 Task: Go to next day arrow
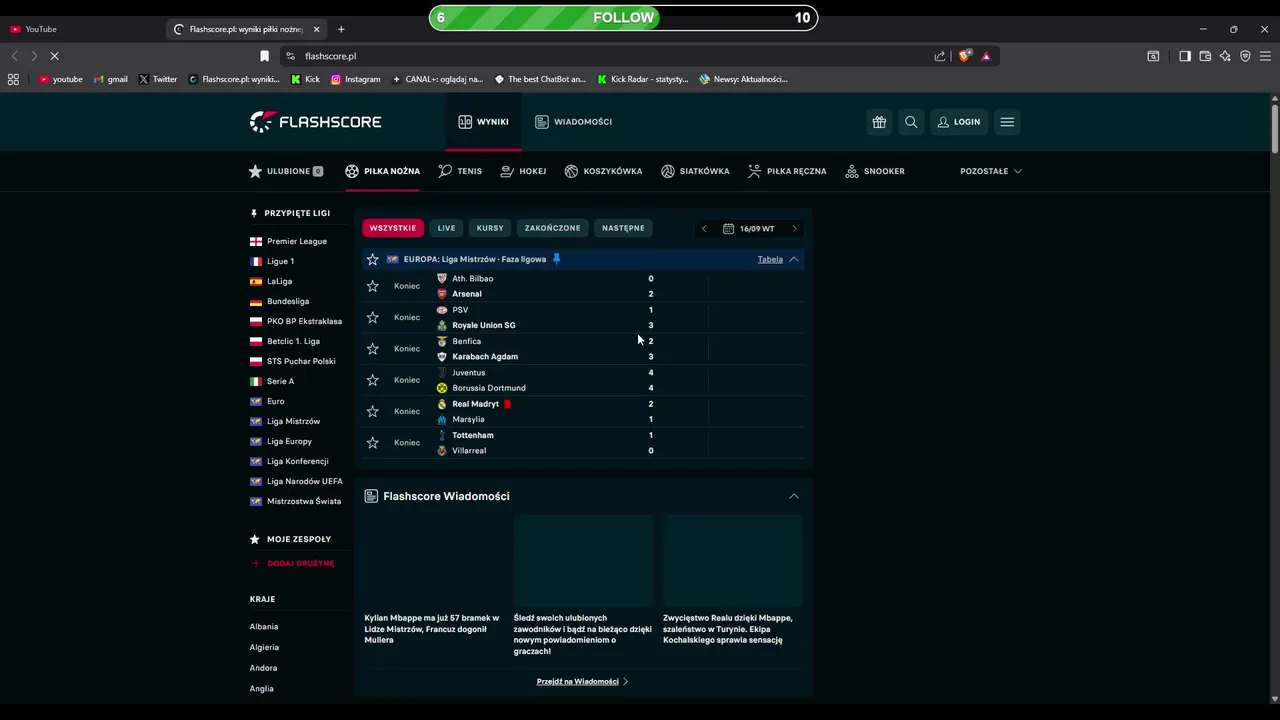[795, 229]
